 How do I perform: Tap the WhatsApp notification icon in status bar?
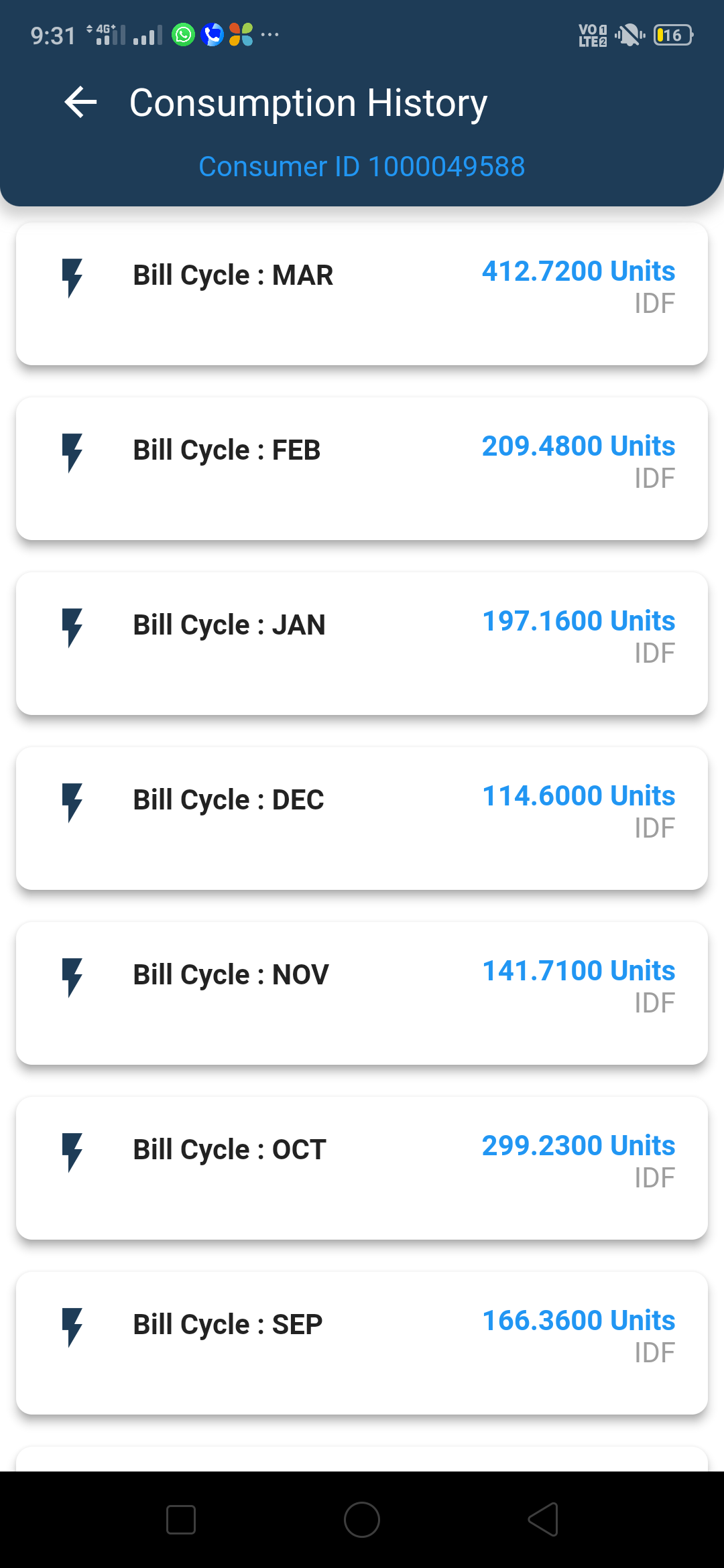[x=183, y=34]
